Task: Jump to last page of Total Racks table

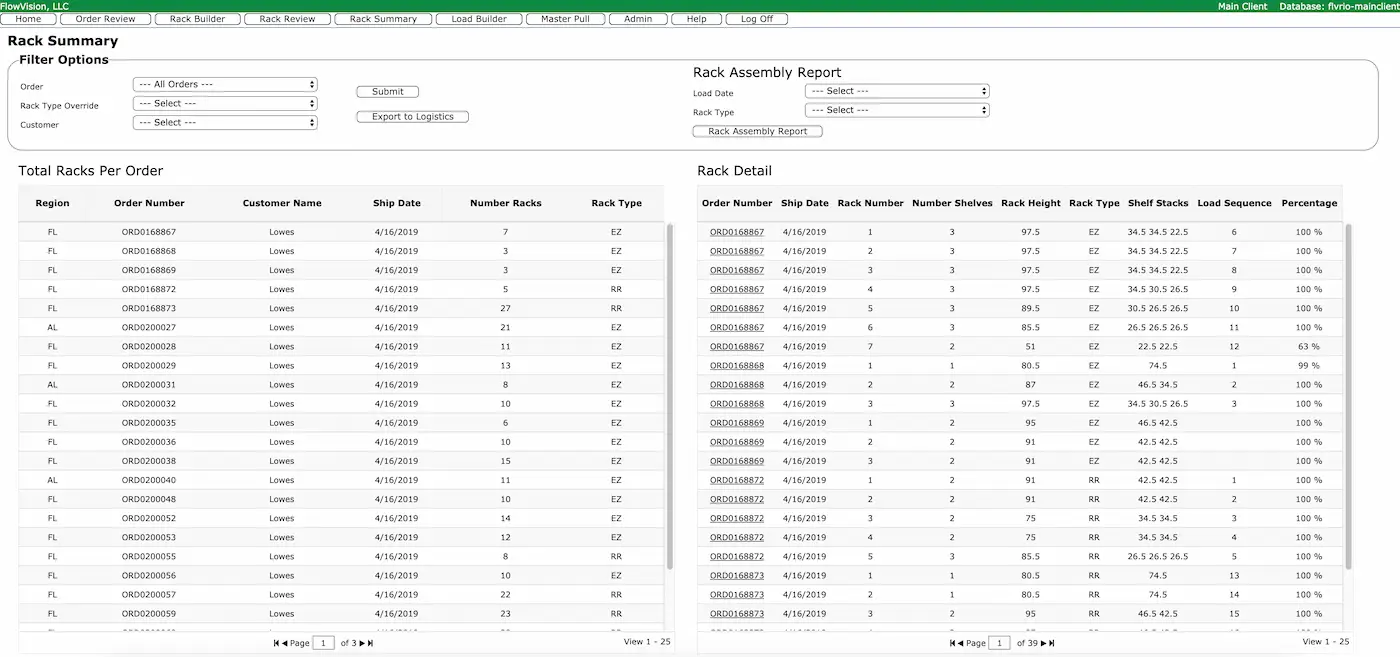Action: pyautogui.click(x=370, y=643)
